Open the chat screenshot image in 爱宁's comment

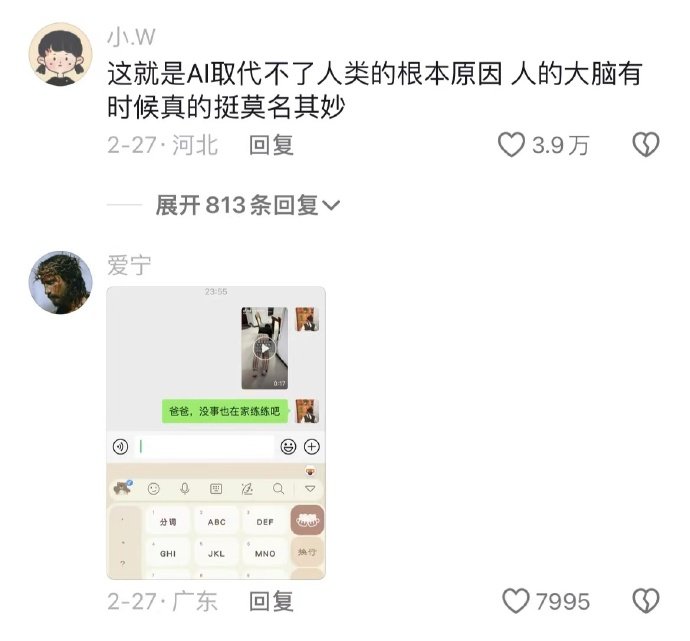click(x=216, y=433)
